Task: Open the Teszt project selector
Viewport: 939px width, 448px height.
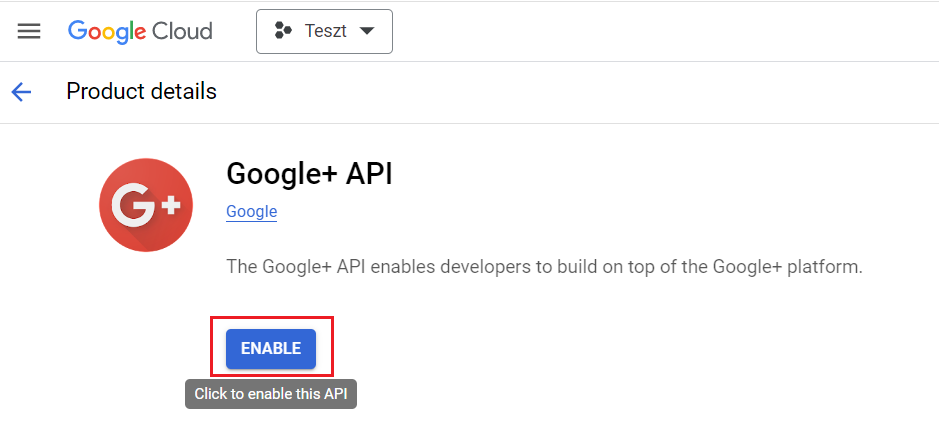Action: tap(325, 31)
